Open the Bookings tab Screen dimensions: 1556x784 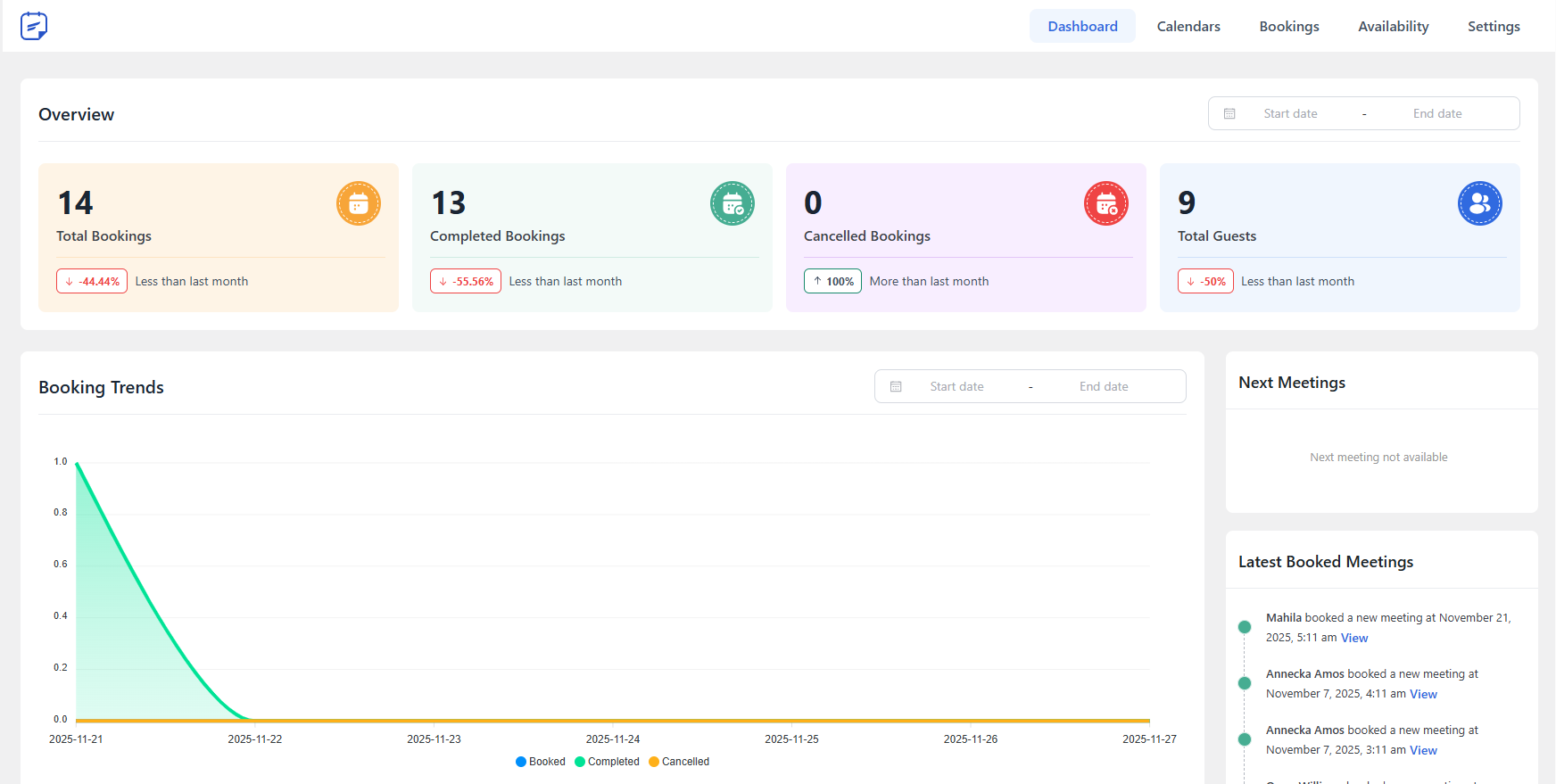pos(1288,27)
